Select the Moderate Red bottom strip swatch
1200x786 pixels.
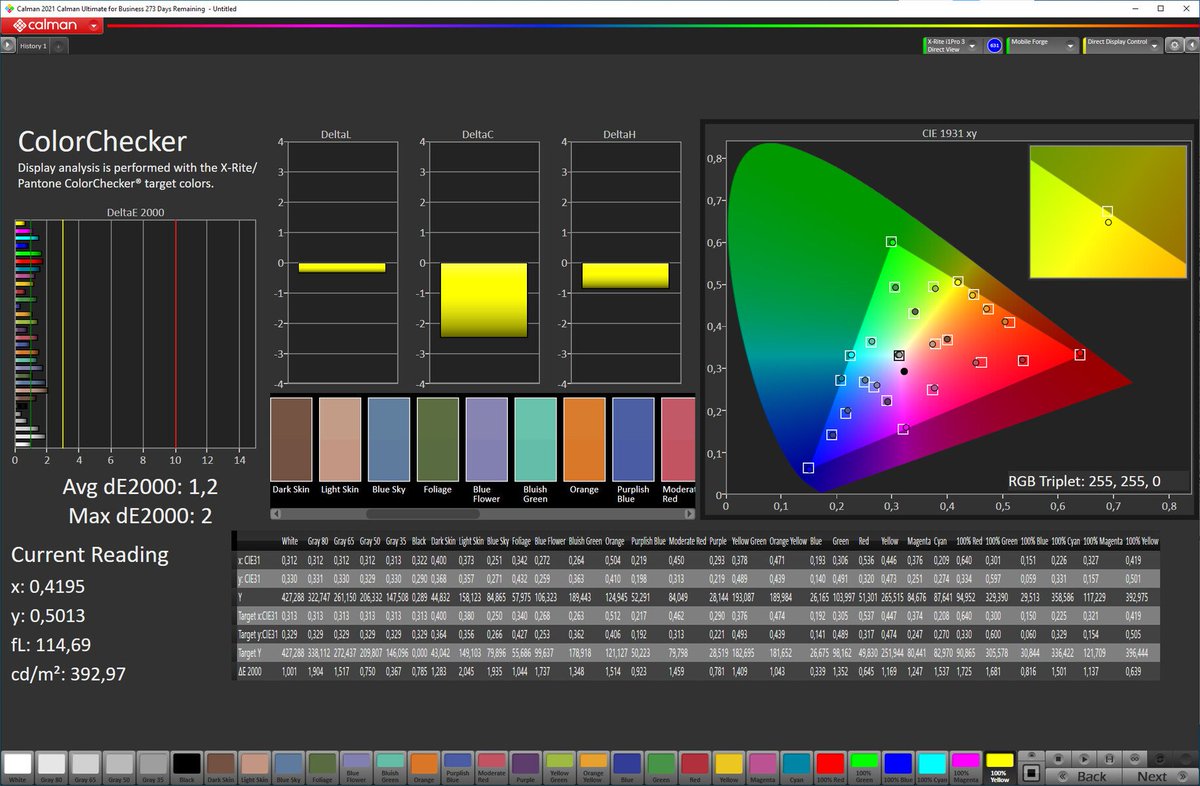click(492, 767)
